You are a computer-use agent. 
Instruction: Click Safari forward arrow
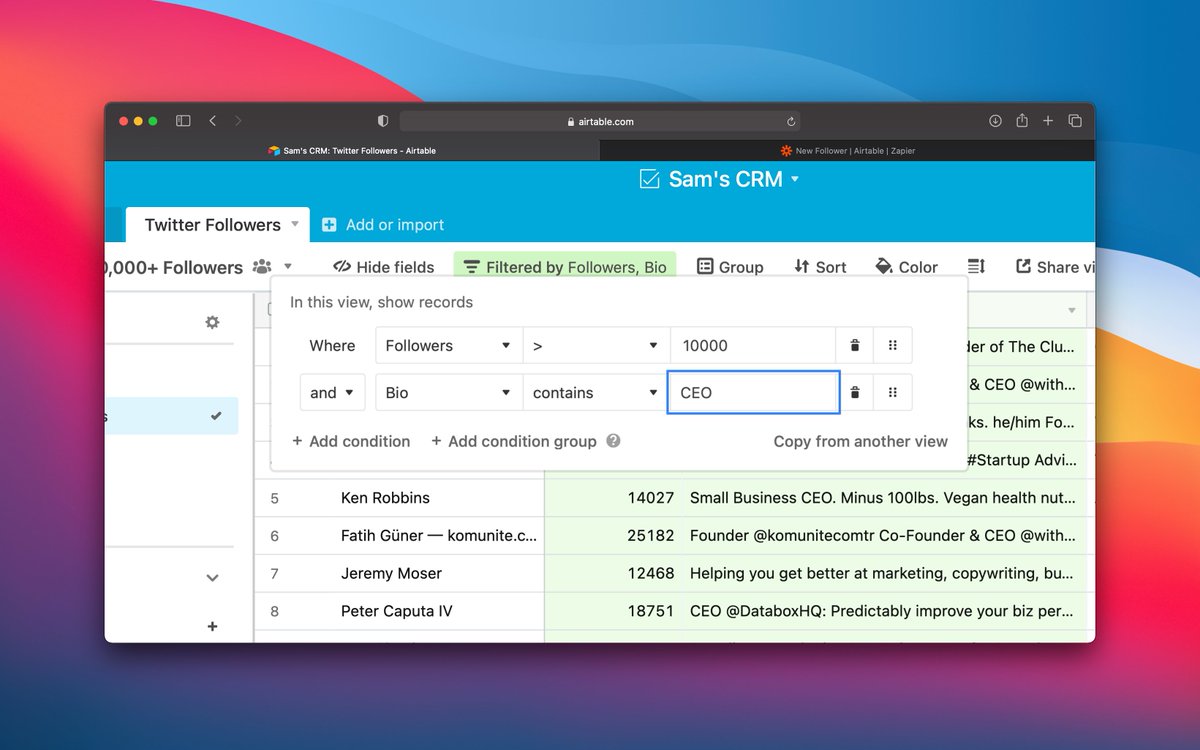238,121
